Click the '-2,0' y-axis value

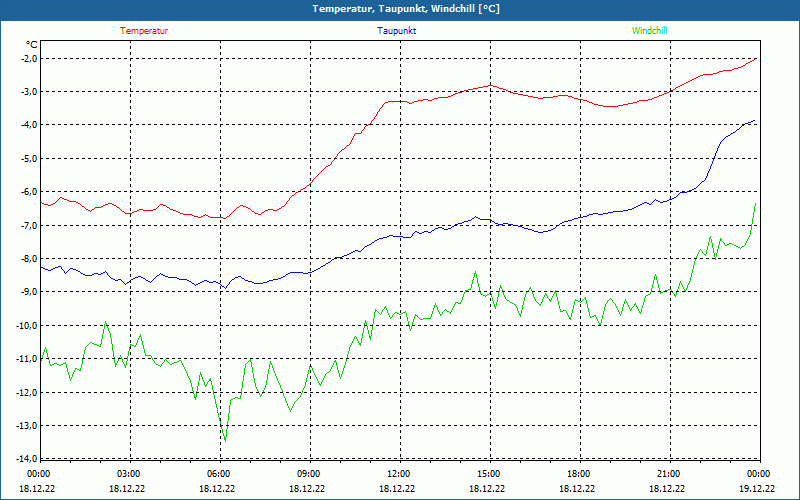pyautogui.click(x=29, y=58)
